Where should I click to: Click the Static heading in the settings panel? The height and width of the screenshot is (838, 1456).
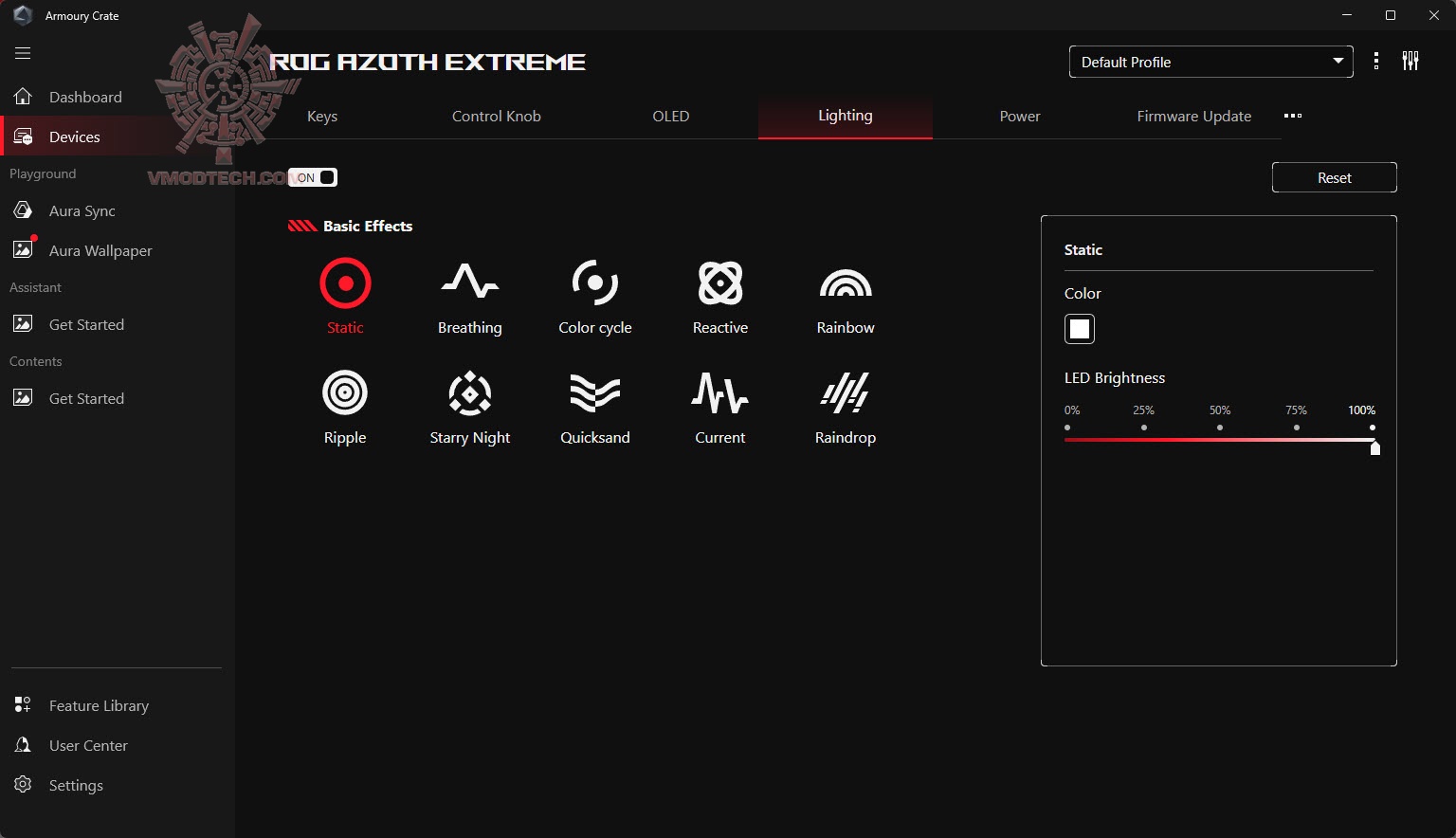point(1083,249)
